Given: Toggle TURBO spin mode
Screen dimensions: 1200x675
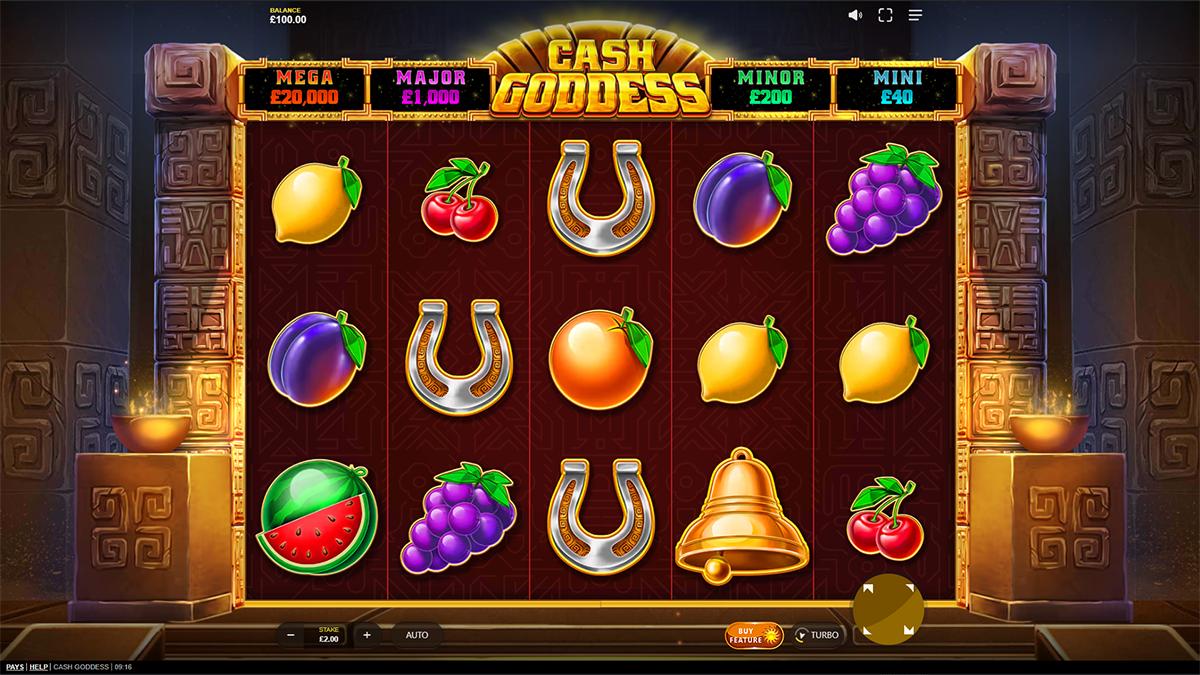Looking at the screenshot, I should [818, 635].
